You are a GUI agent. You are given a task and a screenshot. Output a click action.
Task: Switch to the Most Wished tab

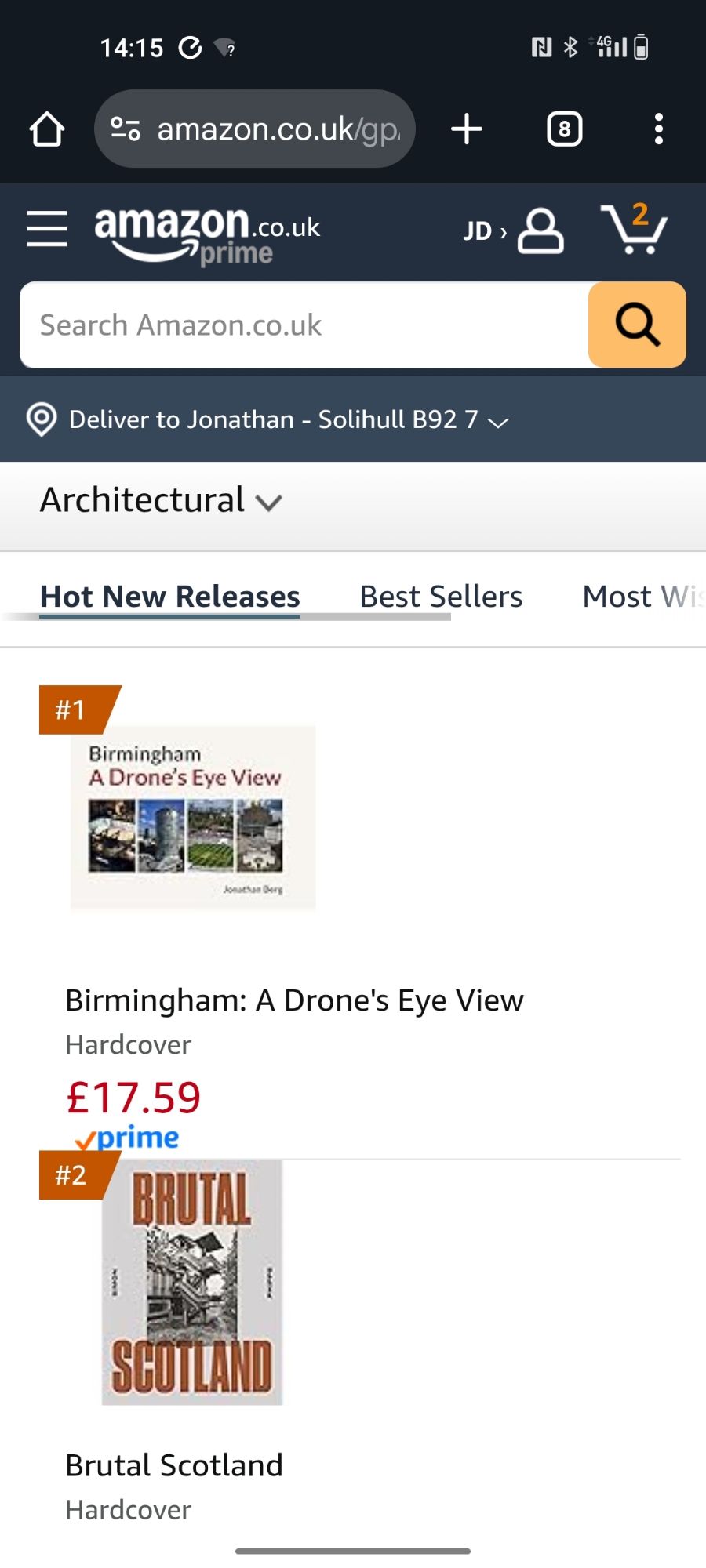642,597
